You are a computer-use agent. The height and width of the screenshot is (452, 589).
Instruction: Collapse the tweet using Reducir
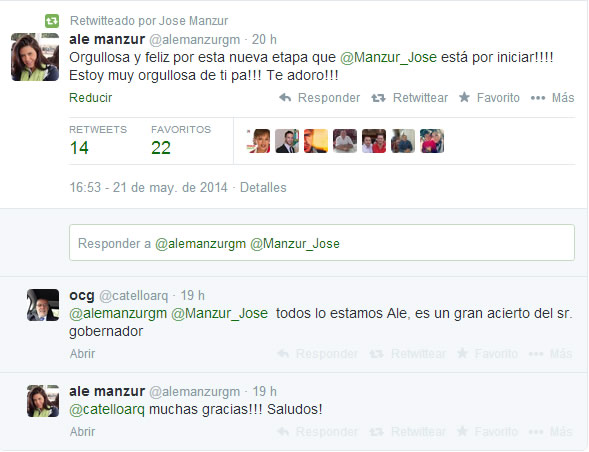point(91,98)
